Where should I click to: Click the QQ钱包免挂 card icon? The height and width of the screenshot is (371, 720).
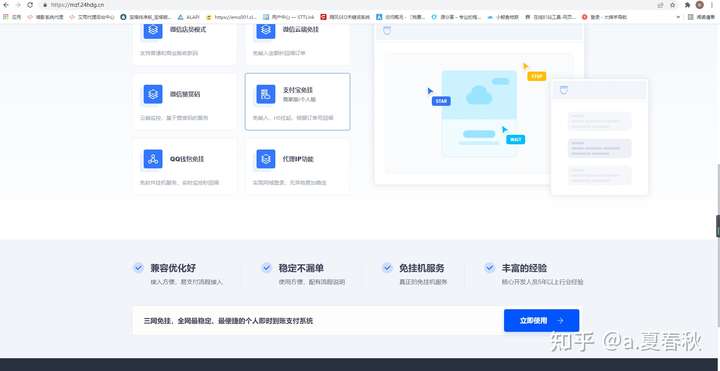pos(153,159)
